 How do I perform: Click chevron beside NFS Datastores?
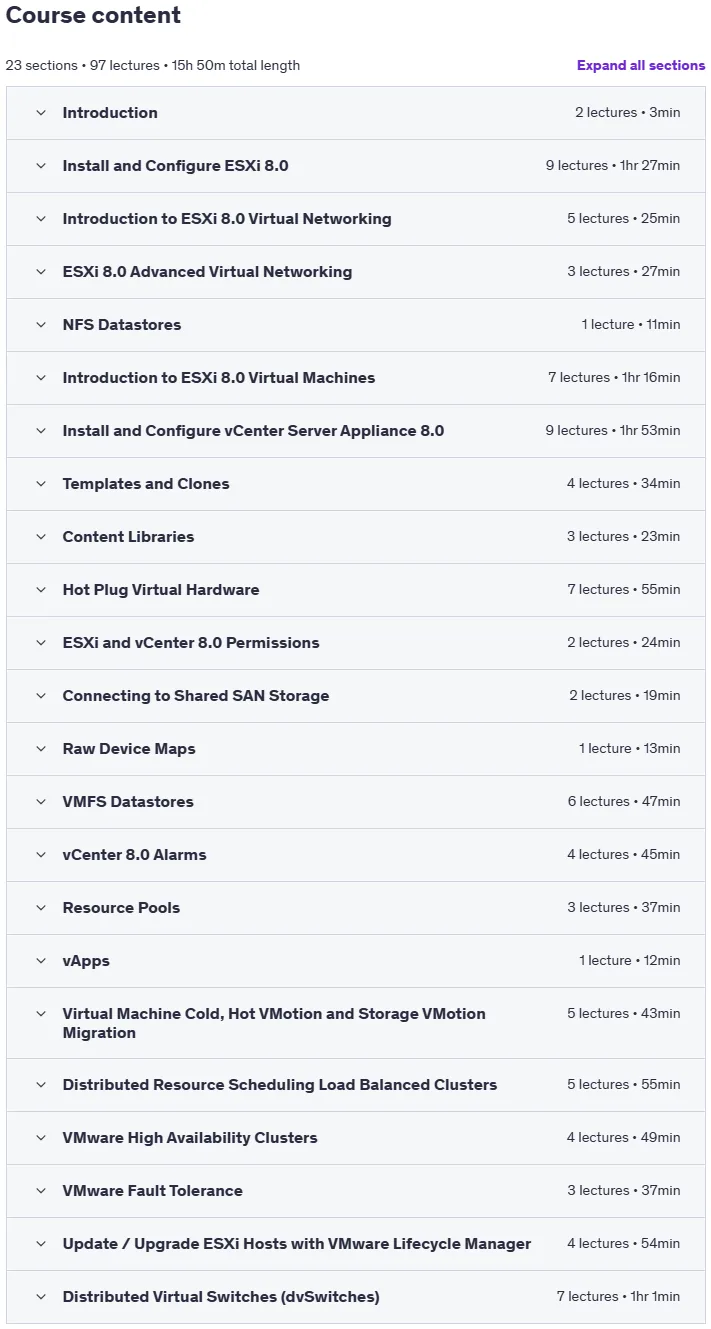(41, 325)
